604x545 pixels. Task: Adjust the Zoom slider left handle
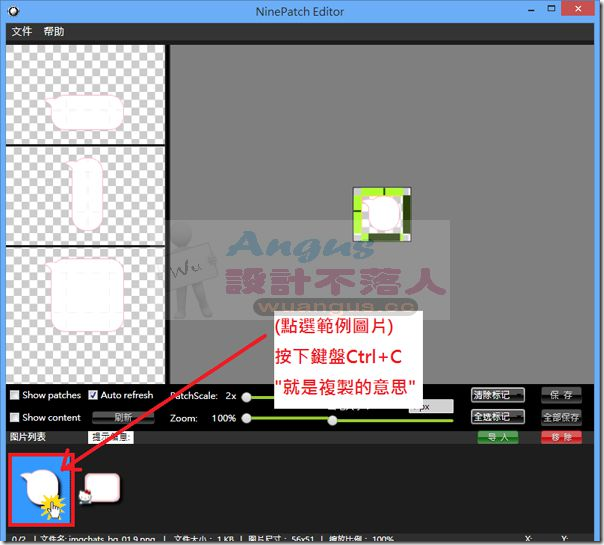[x=247, y=418]
